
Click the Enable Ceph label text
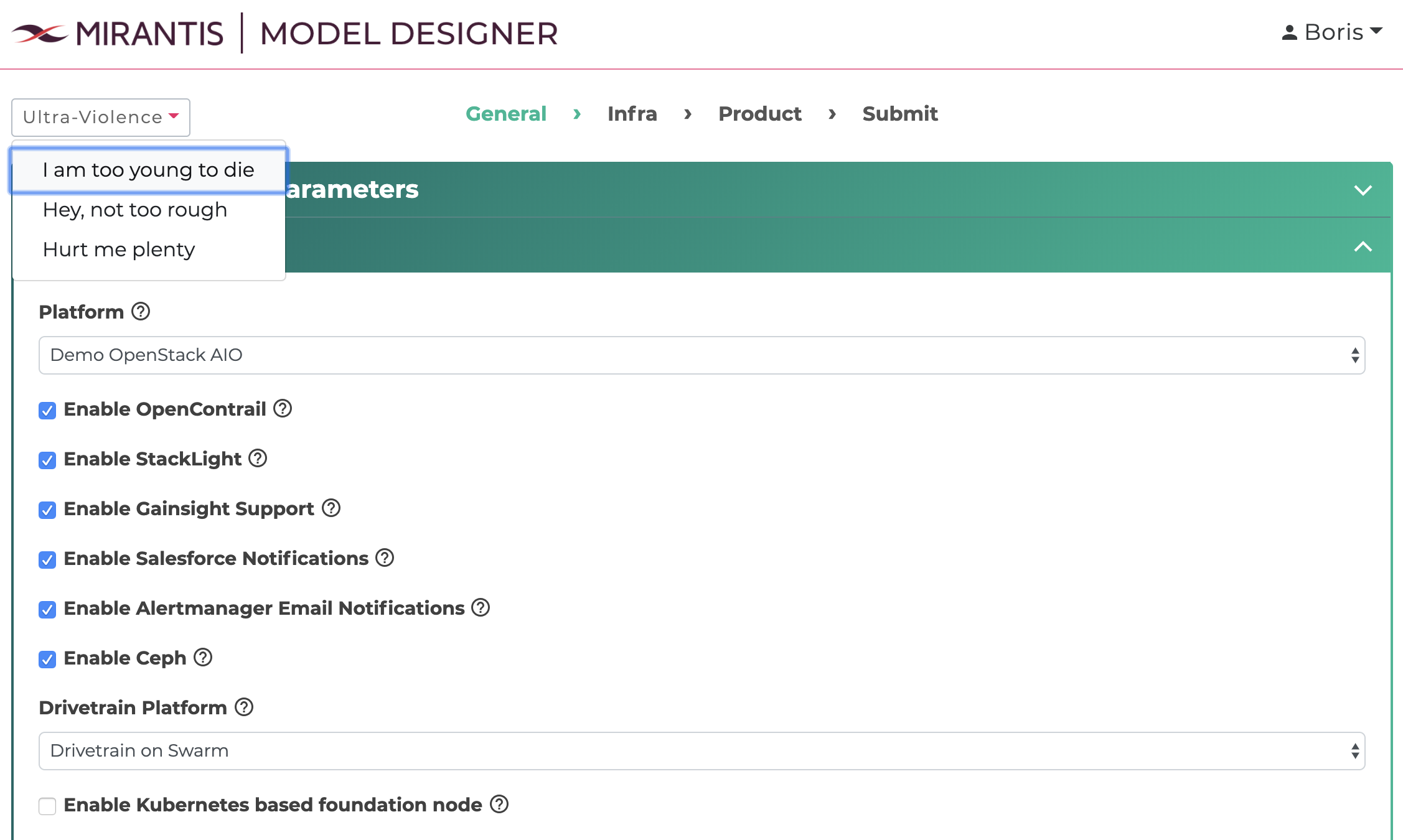125,658
